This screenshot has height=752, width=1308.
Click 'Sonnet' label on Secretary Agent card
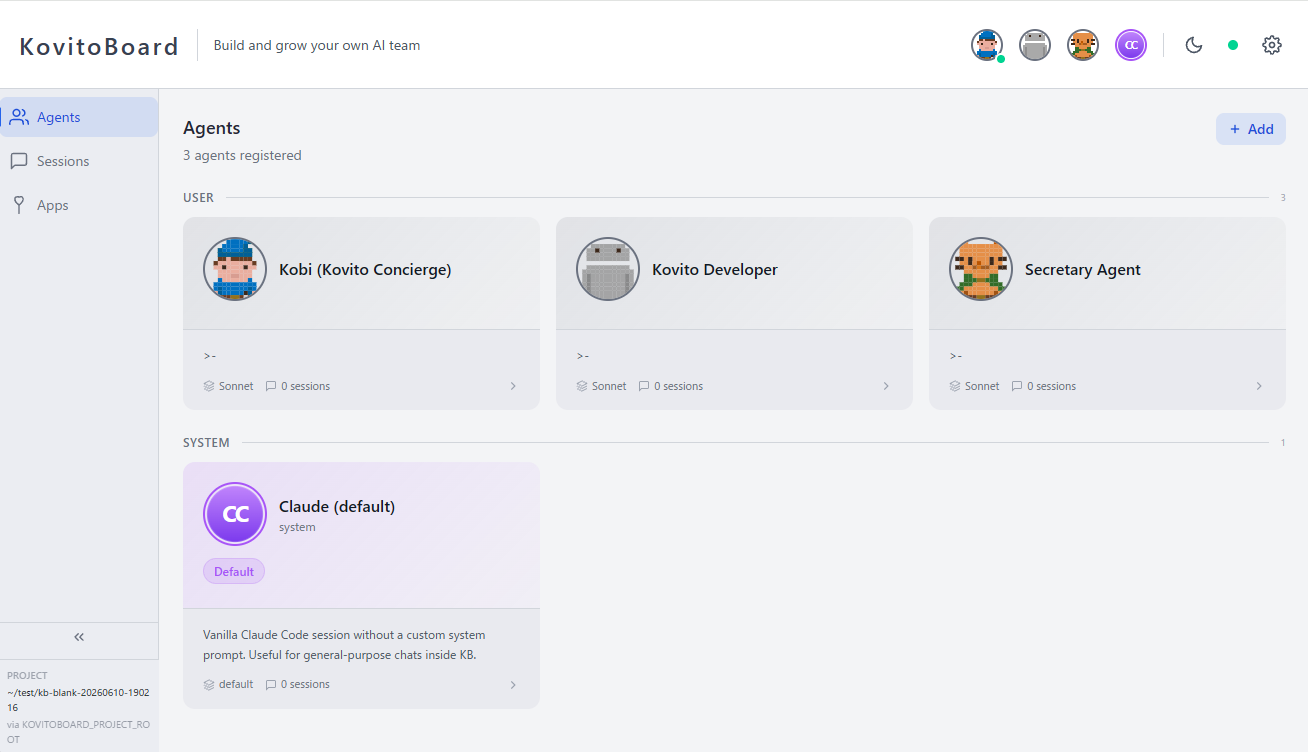982,386
